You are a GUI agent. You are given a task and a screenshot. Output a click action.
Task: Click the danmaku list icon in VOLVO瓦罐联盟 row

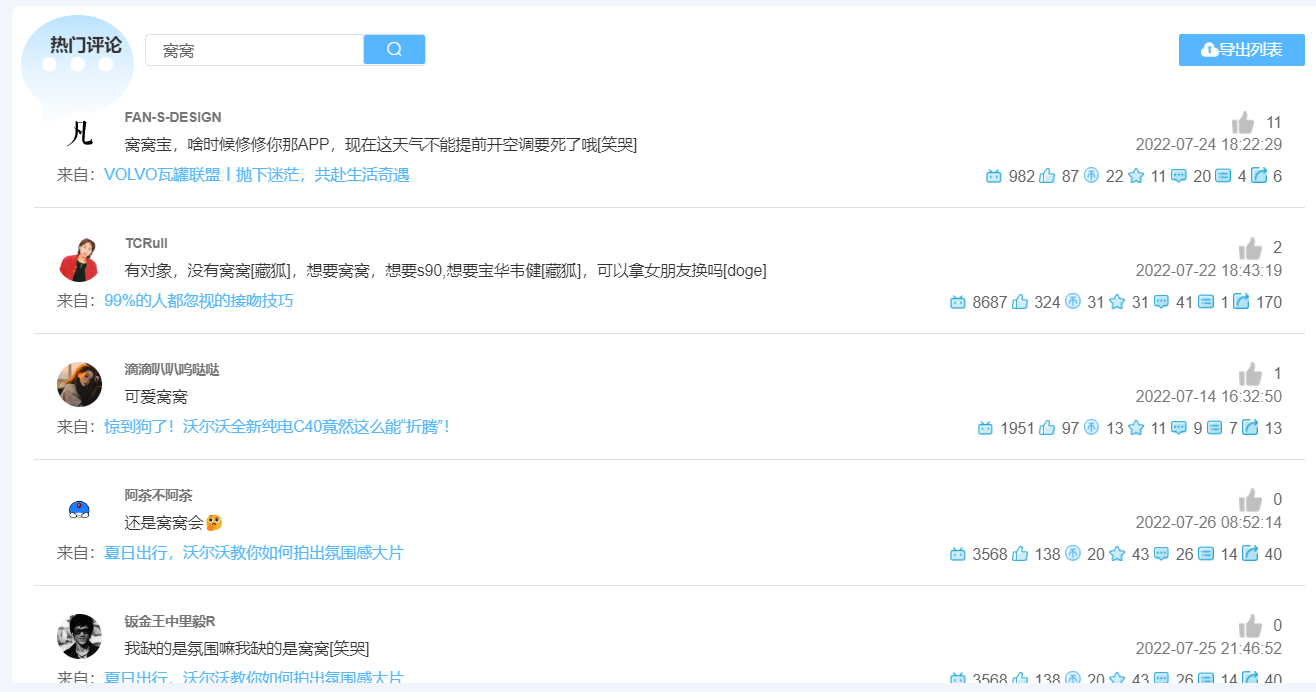pos(1223,176)
